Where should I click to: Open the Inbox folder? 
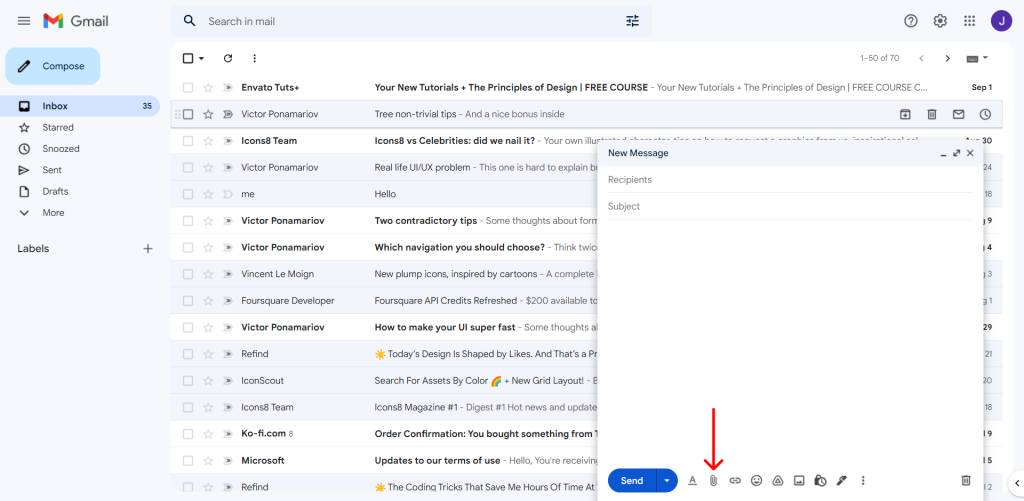80,106
